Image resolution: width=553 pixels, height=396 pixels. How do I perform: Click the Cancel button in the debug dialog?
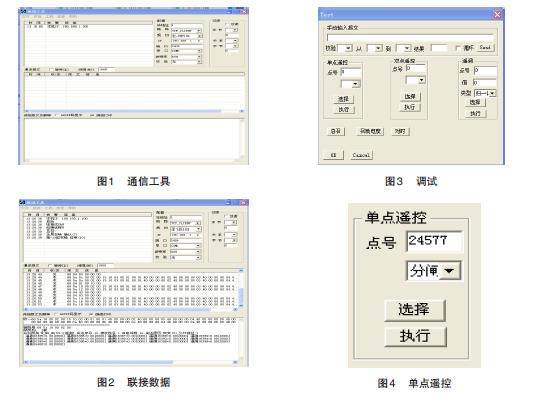point(361,155)
